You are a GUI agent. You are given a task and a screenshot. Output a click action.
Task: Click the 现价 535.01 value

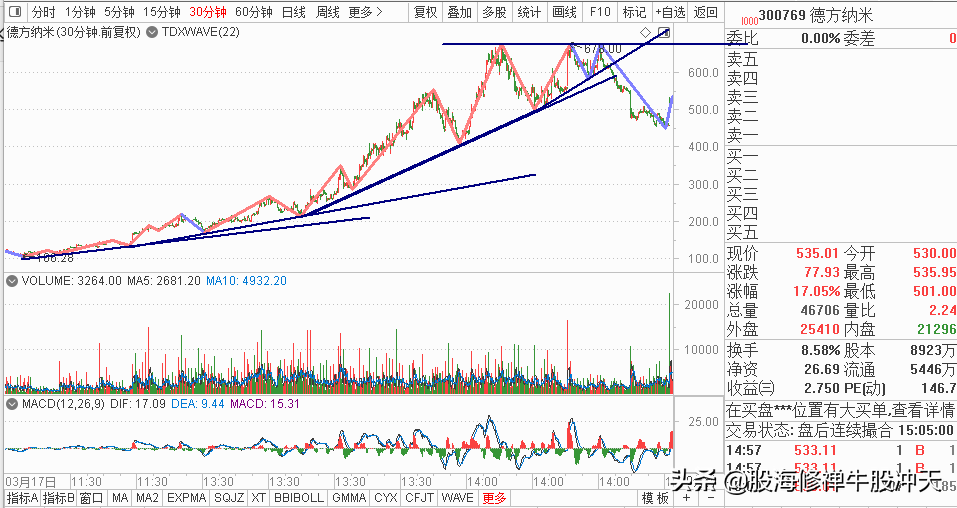pos(816,253)
